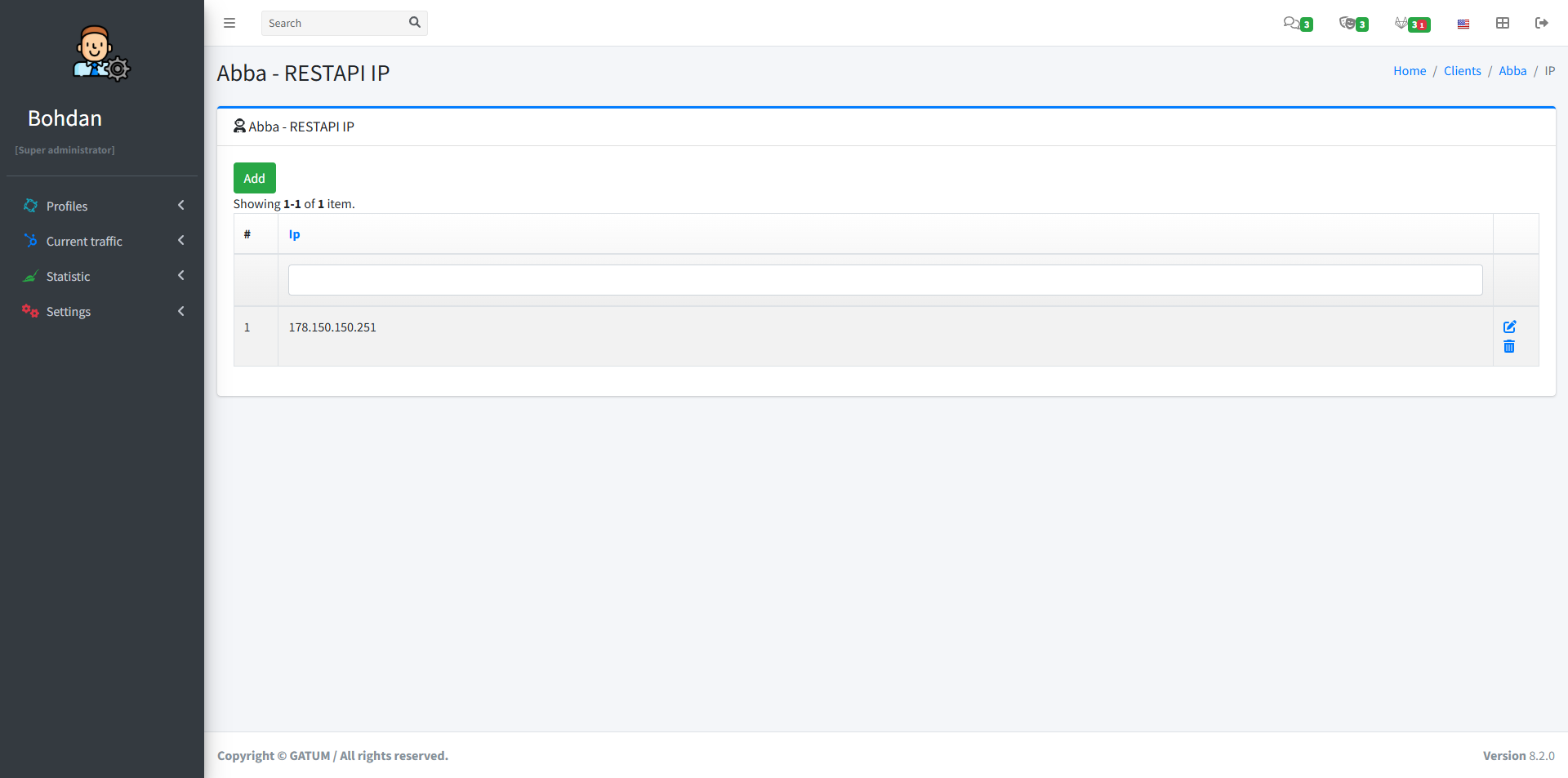Focus the Ip filter input field
Screen dimensions: 1568x778
pos(884,280)
